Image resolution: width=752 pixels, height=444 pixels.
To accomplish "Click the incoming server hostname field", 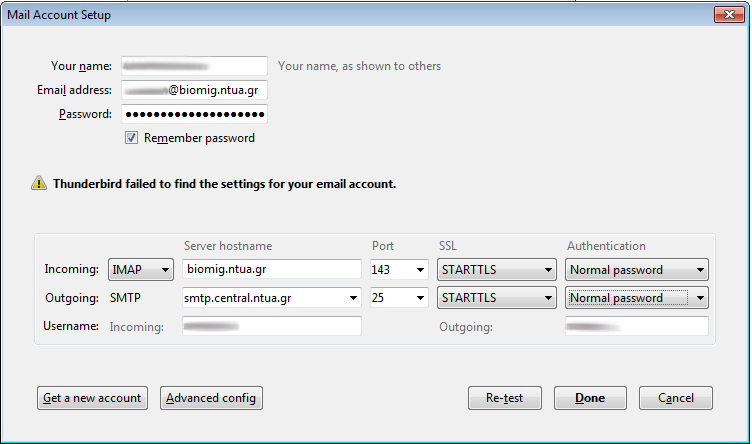I will [271, 270].
